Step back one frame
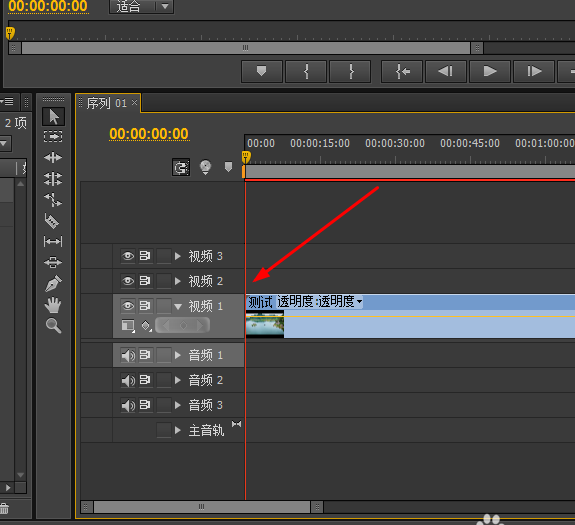Viewport: 575px width, 525px height. point(446,71)
